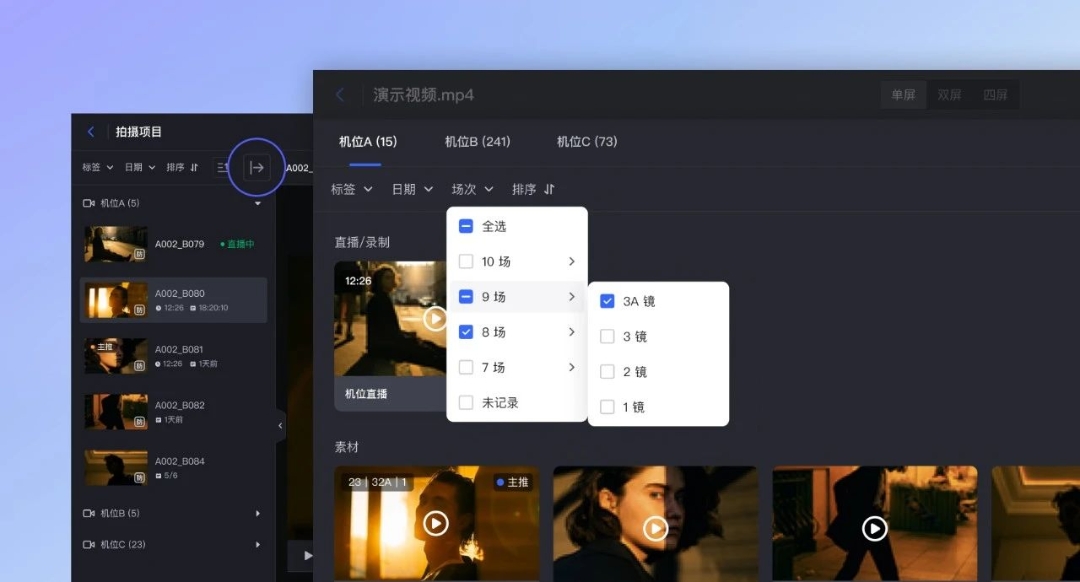Click the 直播中 live status label
Image resolution: width=1080 pixels, height=582 pixels.
tap(238, 244)
